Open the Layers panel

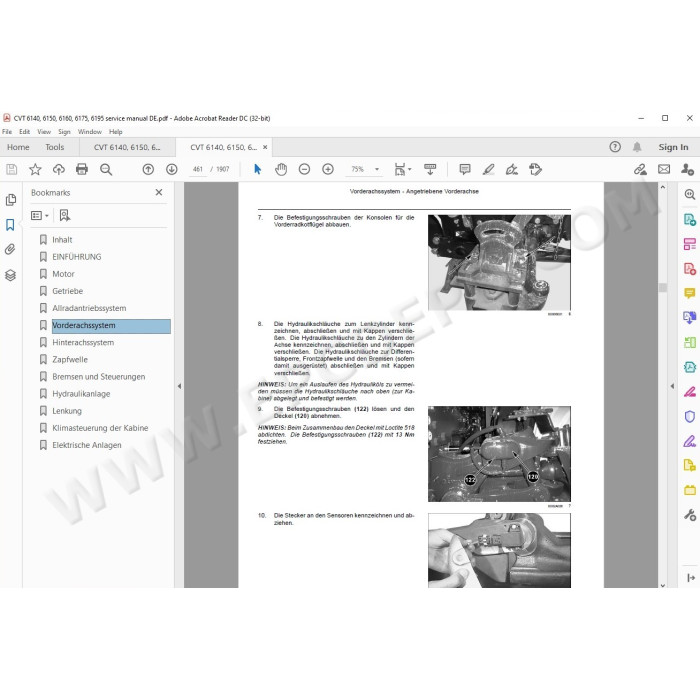(10, 275)
